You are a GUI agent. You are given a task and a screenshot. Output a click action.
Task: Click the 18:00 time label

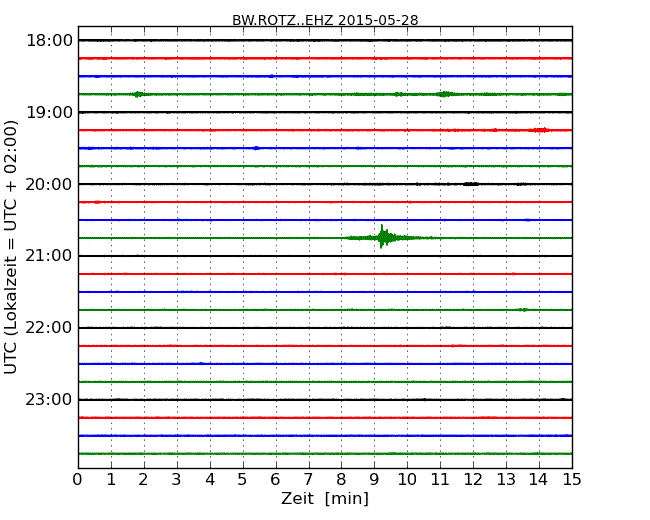pos(49,41)
